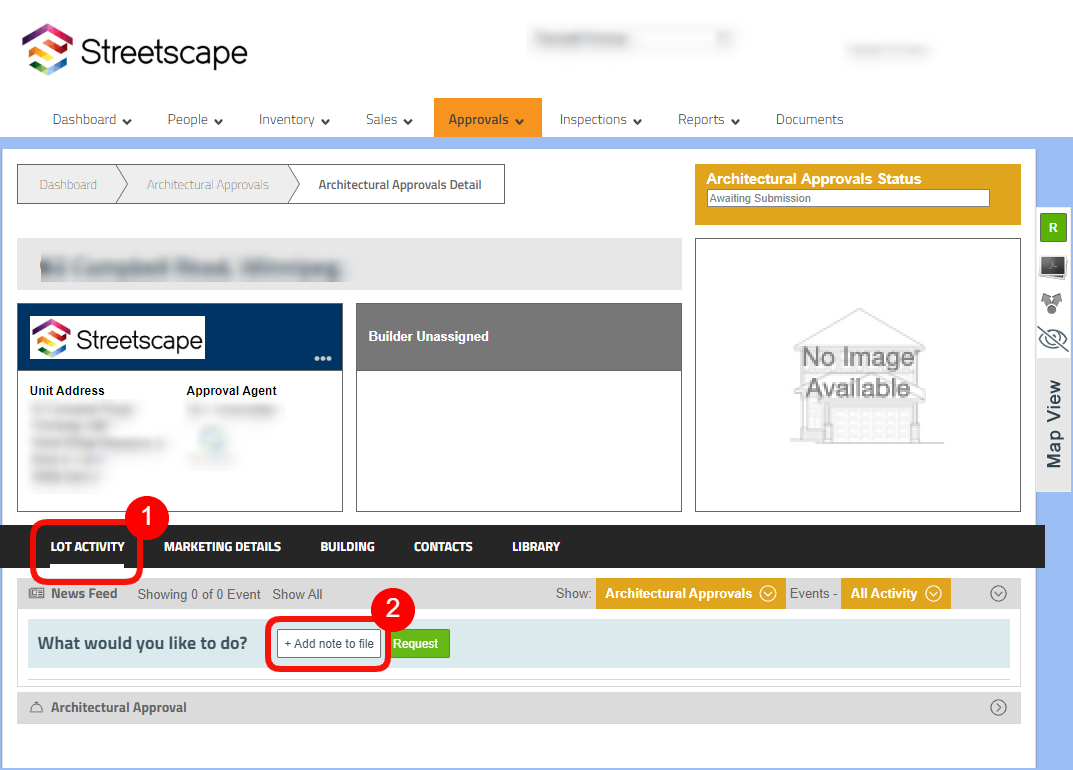Open the Inventory dropdown menu

[294, 120]
